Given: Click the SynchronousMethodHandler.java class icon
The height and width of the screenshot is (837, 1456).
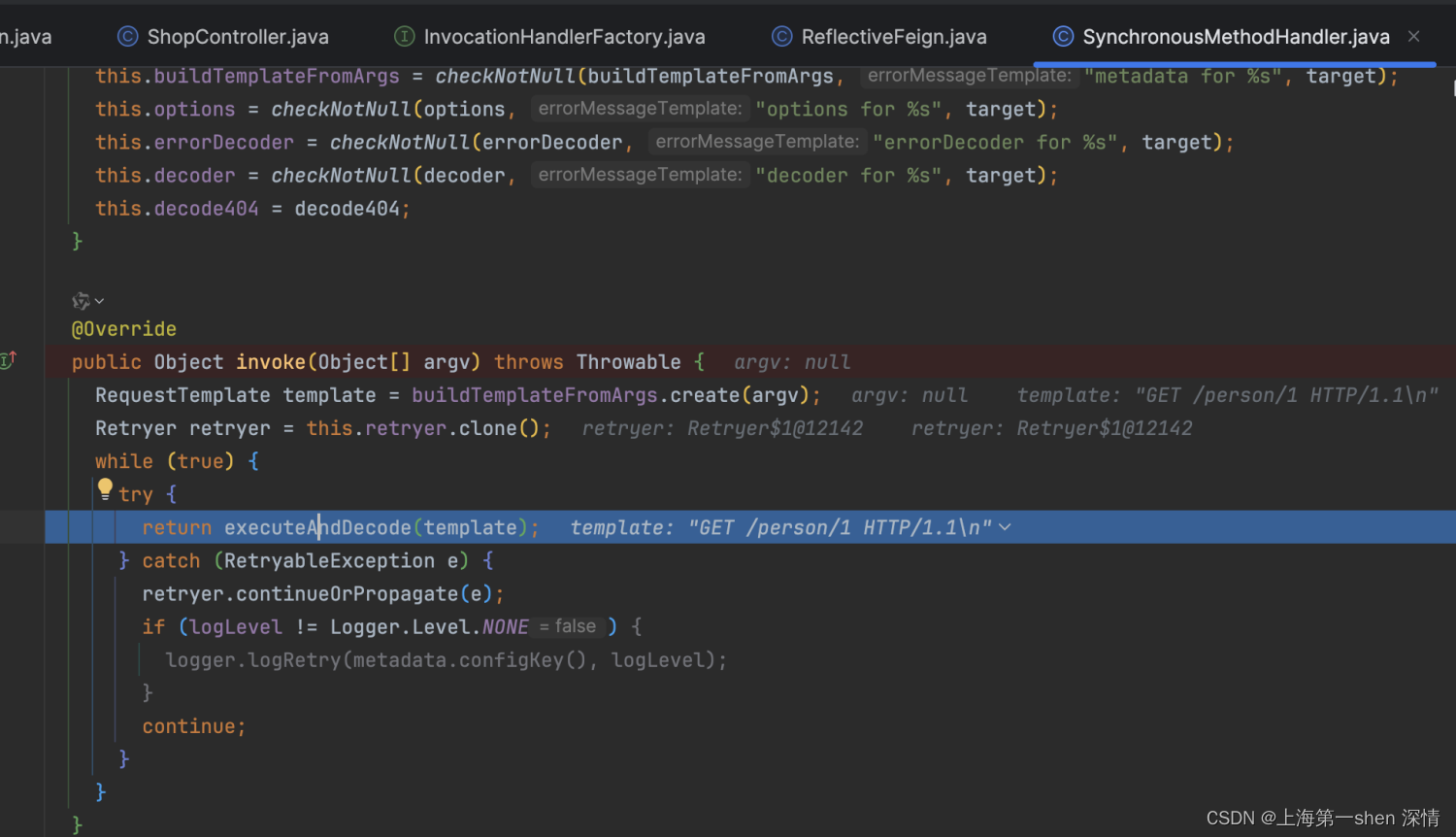Looking at the screenshot, I should 1063,37.
